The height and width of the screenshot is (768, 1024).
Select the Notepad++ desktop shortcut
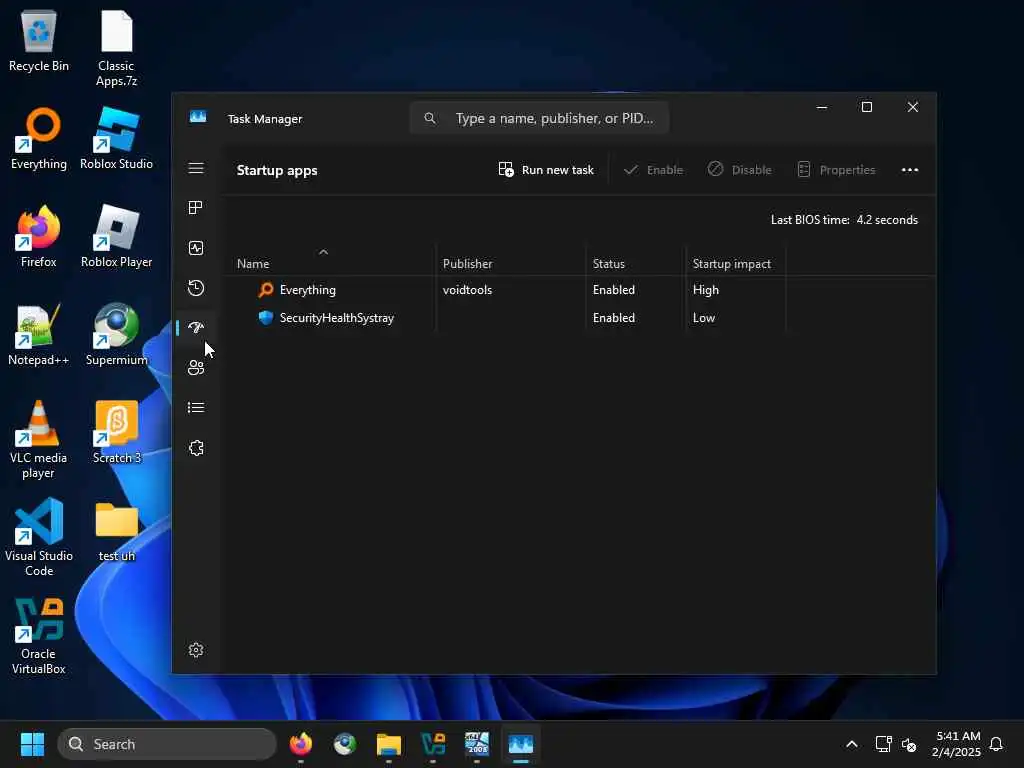click(x=39, y=334)
